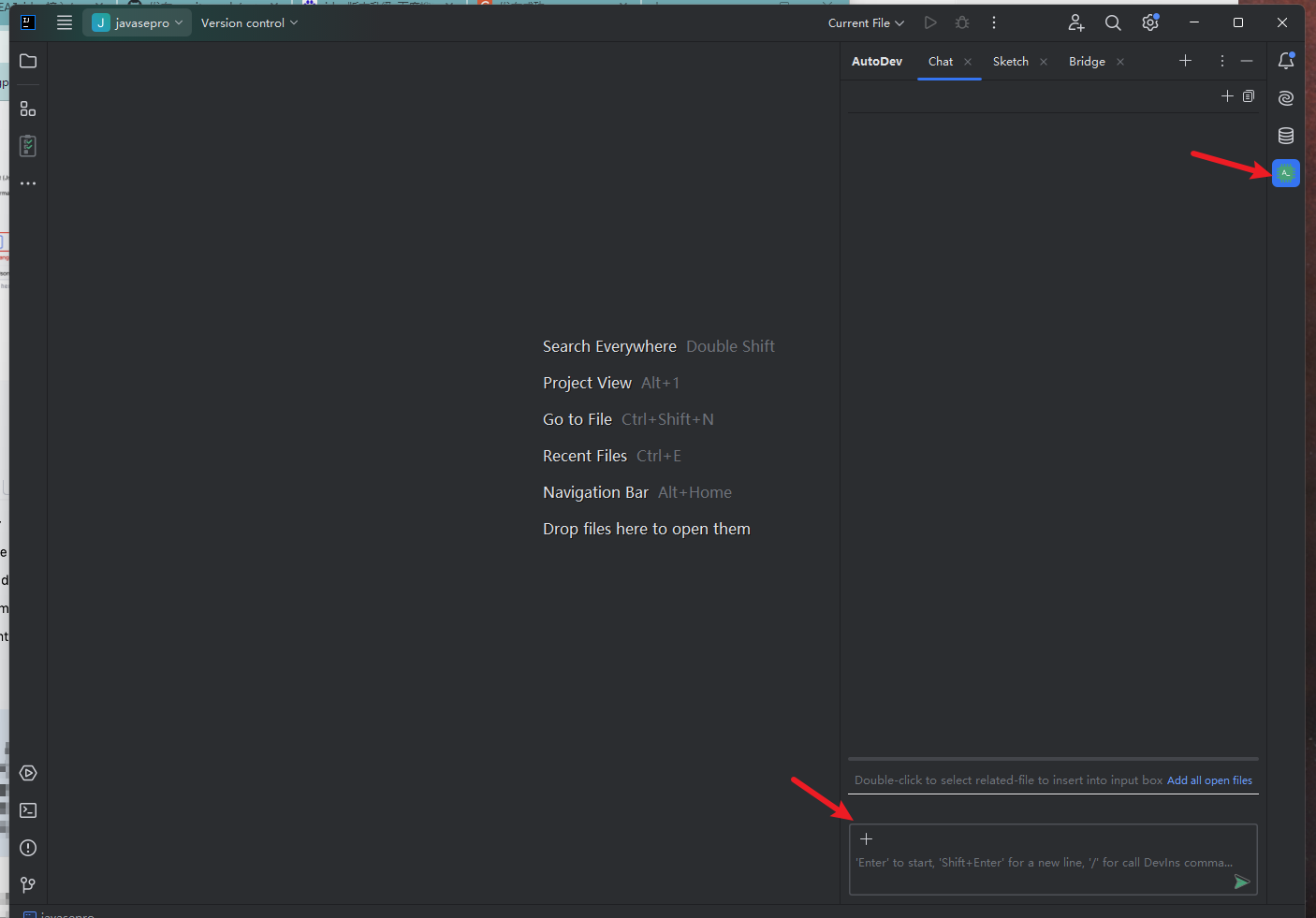Switch to the Bridge tab in AutoDev
1316x918 pixels.
tap(1086, 61)
